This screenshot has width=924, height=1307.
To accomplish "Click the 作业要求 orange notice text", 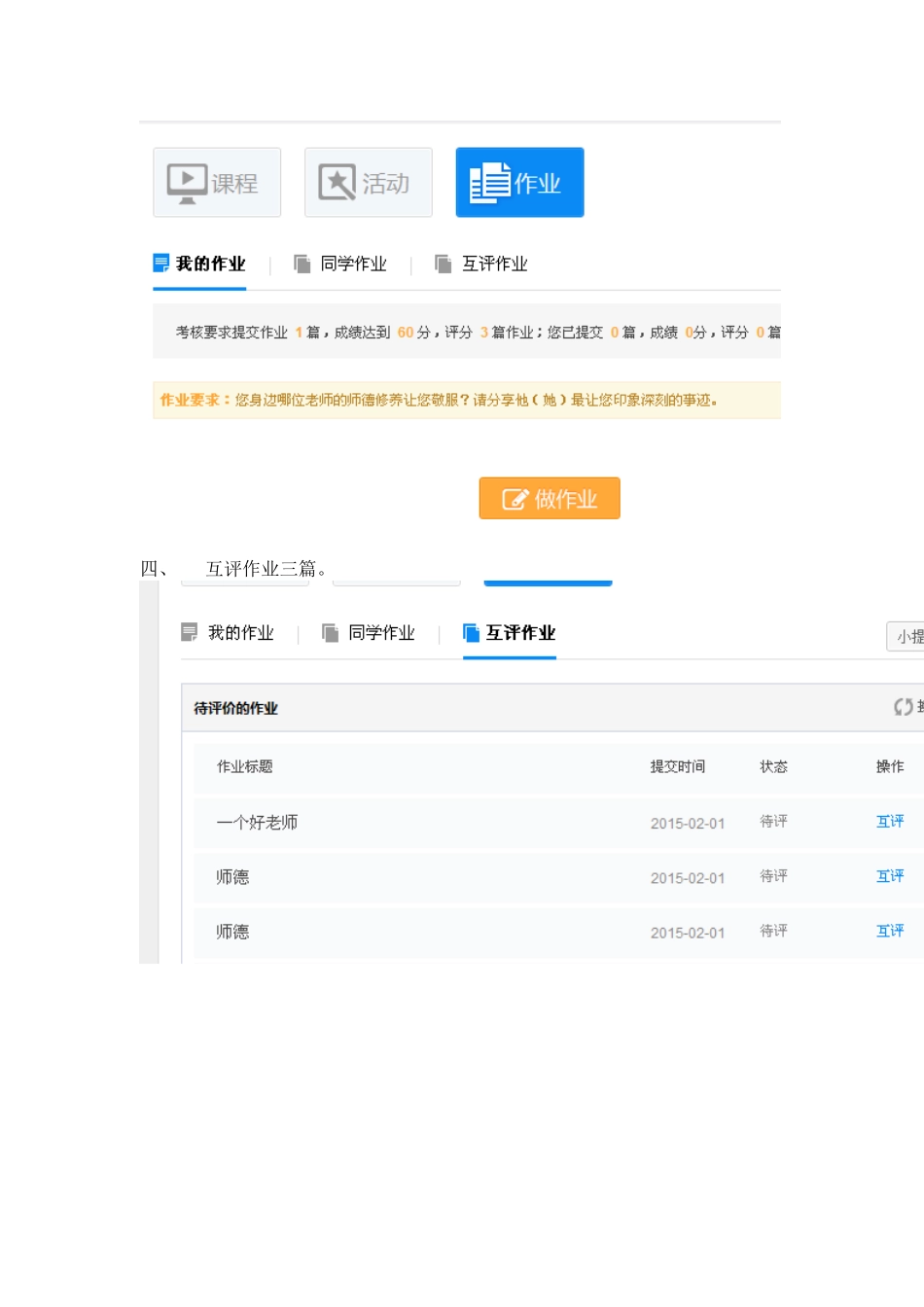I will (x=439, y=400).
